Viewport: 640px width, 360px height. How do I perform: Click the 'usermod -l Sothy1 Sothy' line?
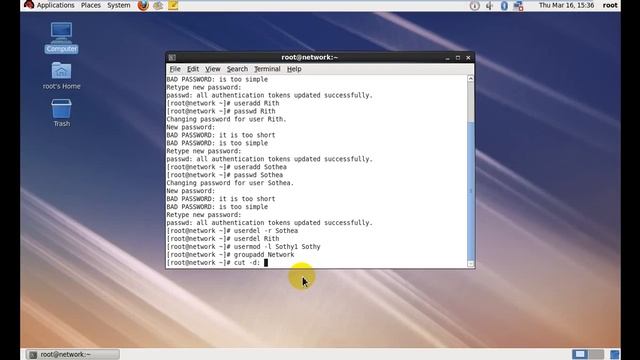click(243, 247)
